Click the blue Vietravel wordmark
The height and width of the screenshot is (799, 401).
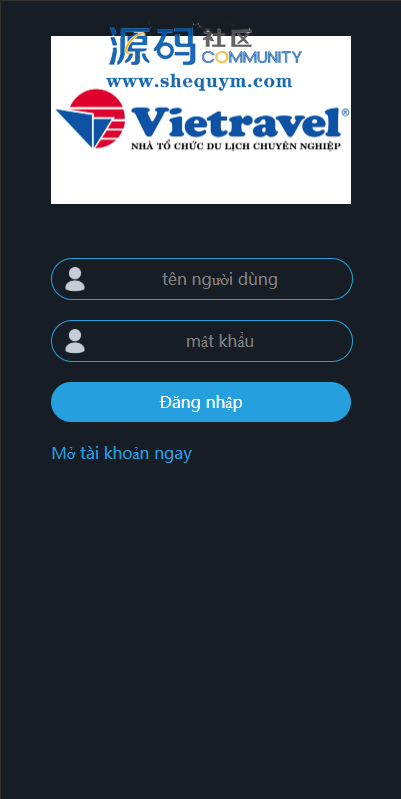click(x=236, y=122)
